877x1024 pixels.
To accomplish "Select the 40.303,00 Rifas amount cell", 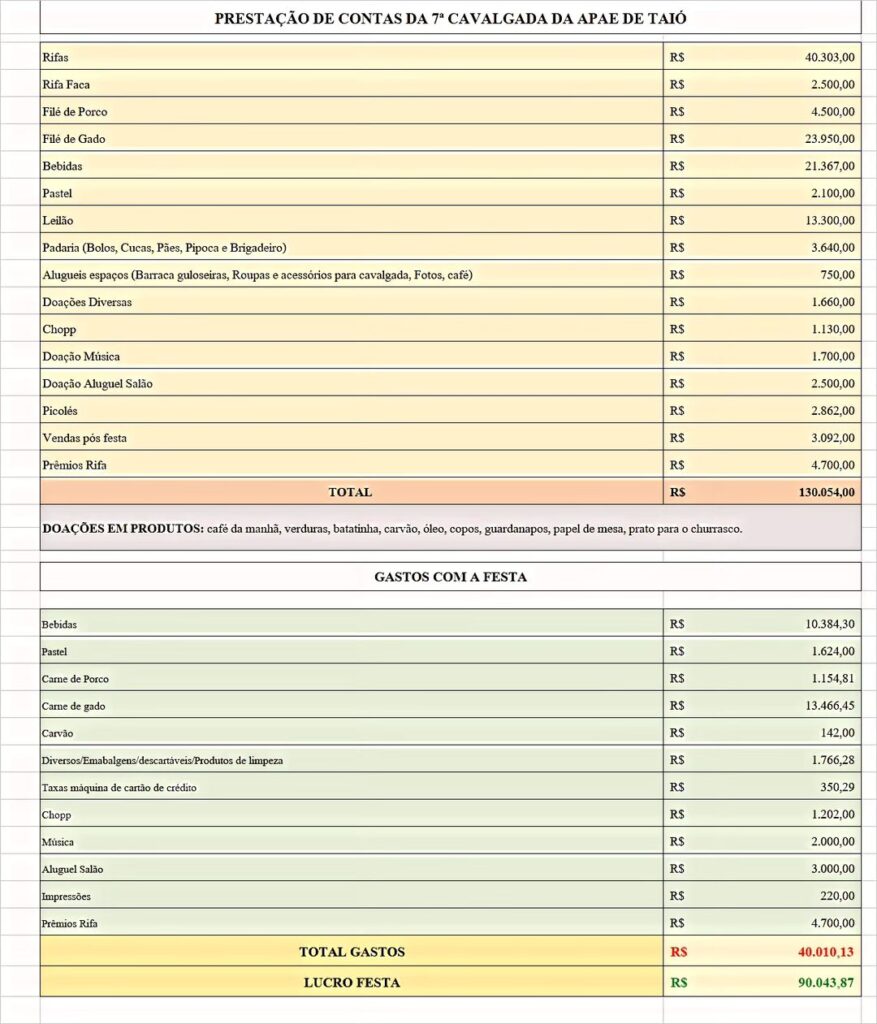I will 762,57.
